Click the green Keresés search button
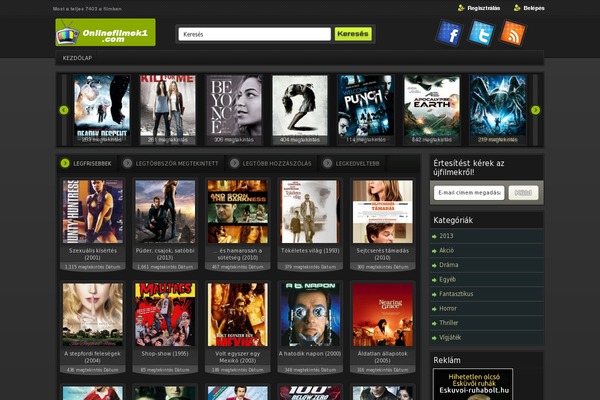Image resolution: width=600 pixels, height=400 pixels. (353, 34)
